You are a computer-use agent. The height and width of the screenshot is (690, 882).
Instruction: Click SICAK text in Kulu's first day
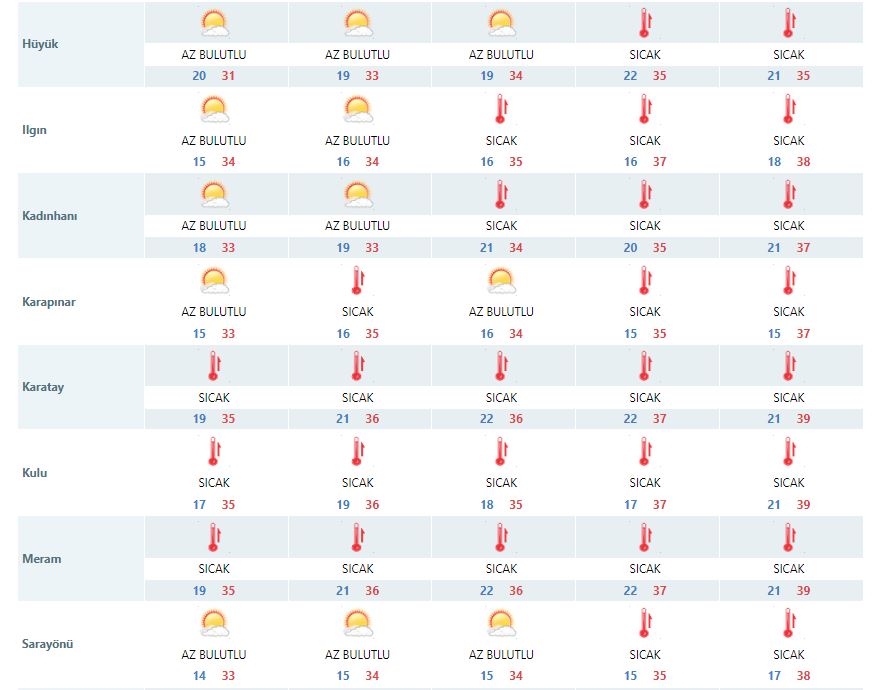click(214, 483)
